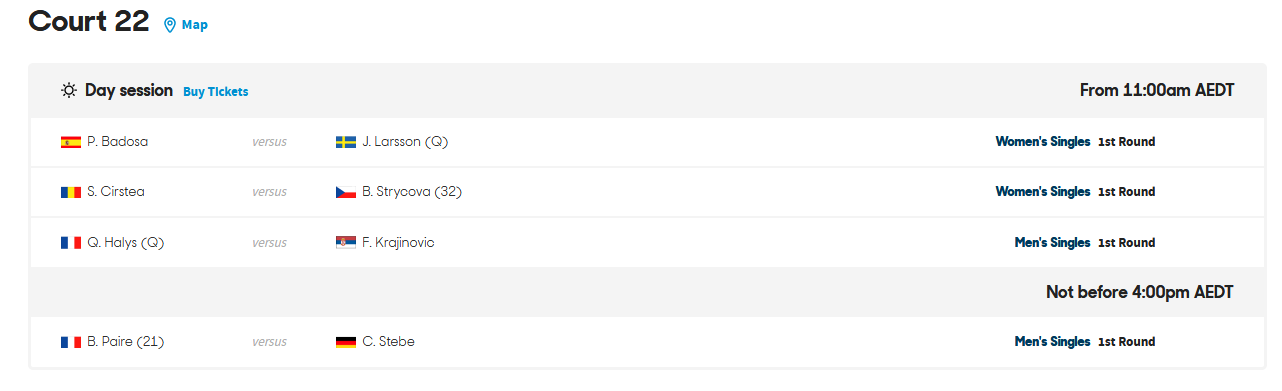Select F. Krajinovic player name

[398, 242]
